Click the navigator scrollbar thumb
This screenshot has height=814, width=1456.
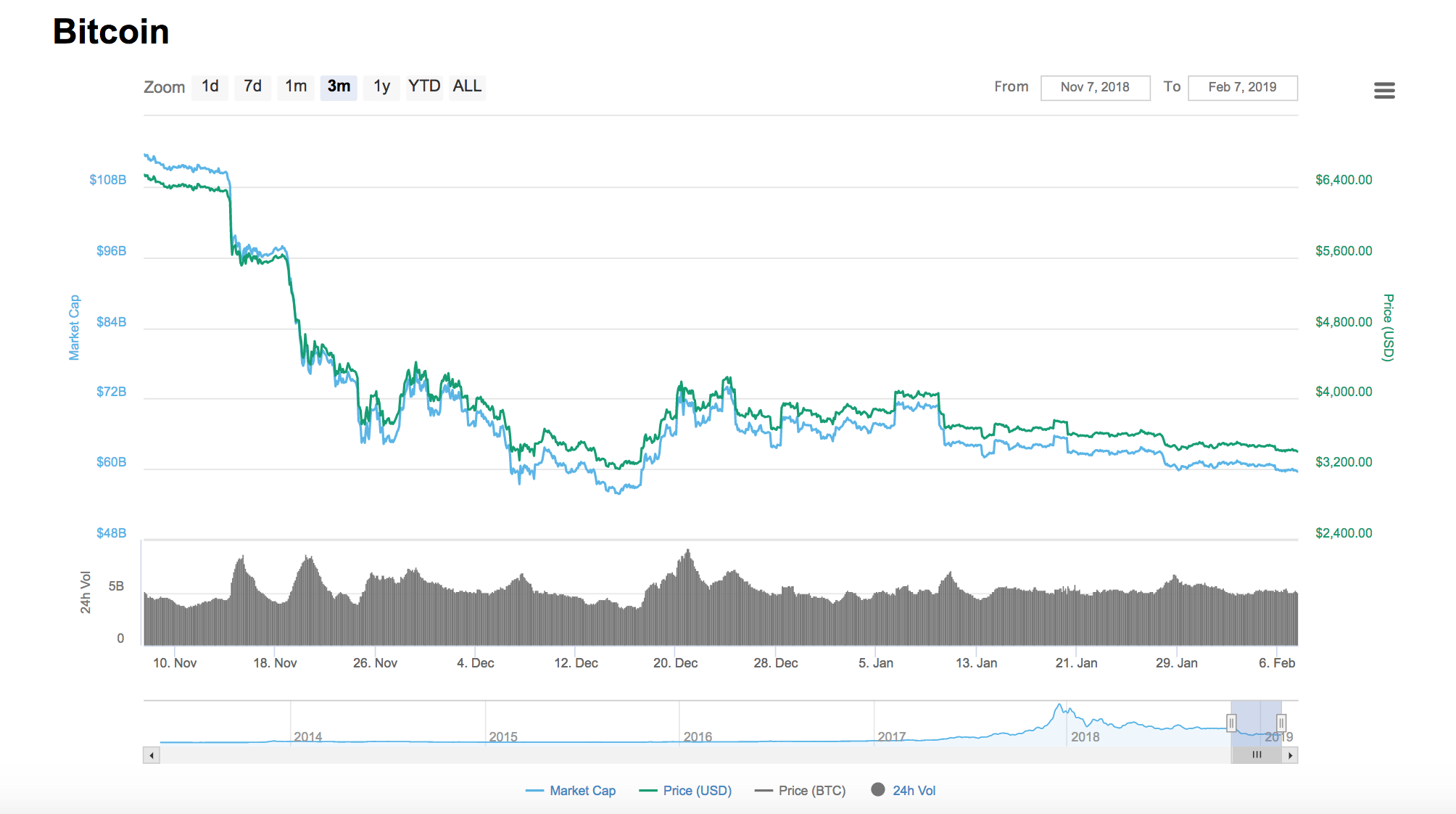point(1257,755)
